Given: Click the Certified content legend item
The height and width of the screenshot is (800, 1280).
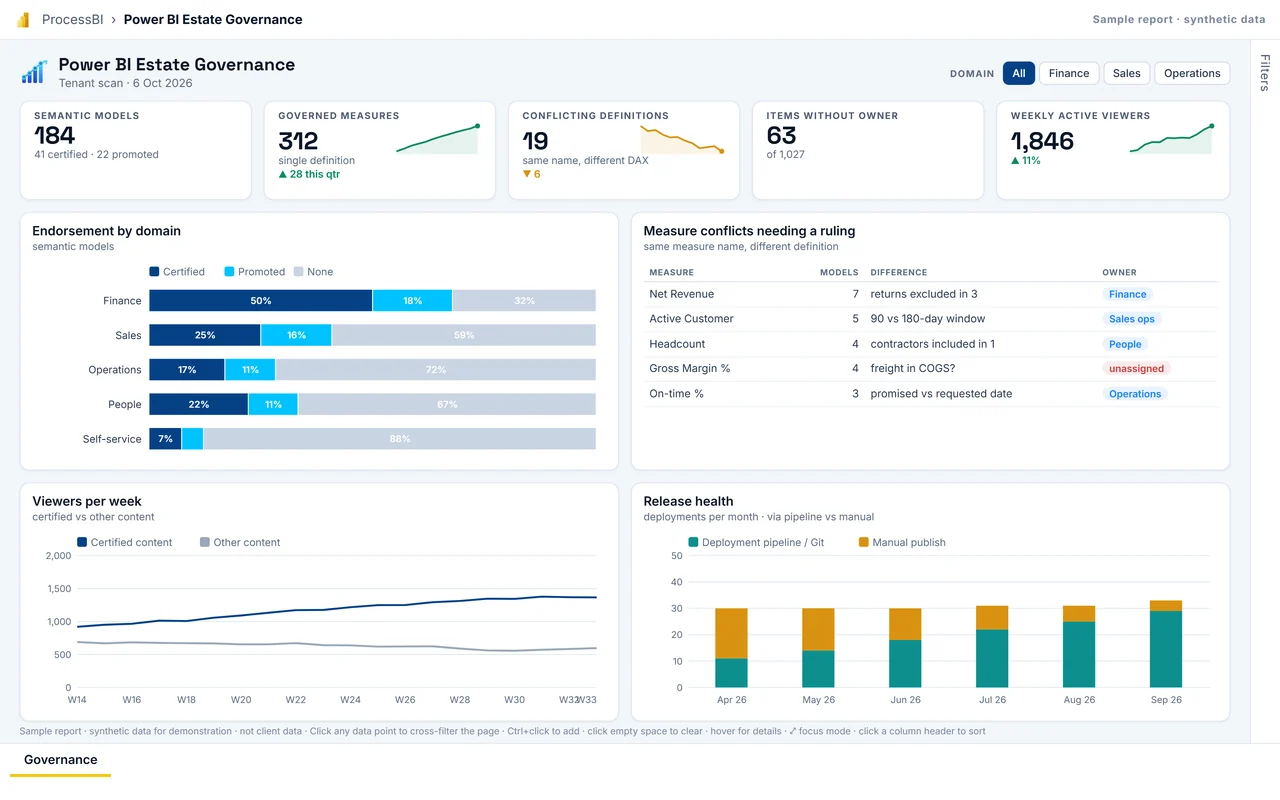Looking at the screenshot, I should click(125, 542).
